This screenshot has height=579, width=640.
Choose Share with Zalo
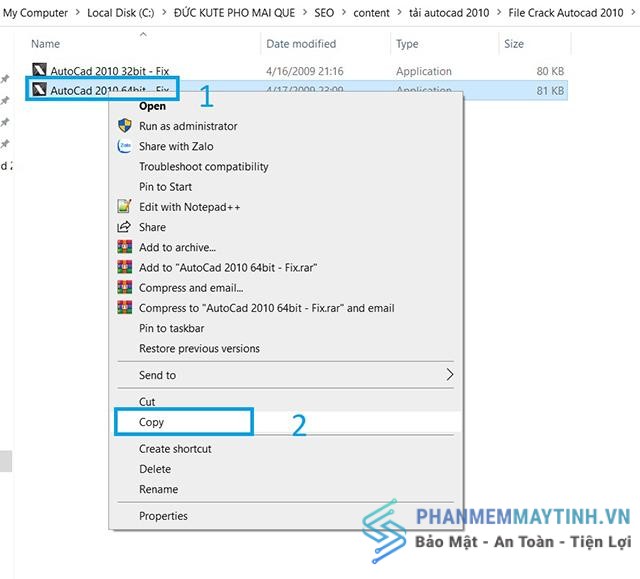[176, 146]
